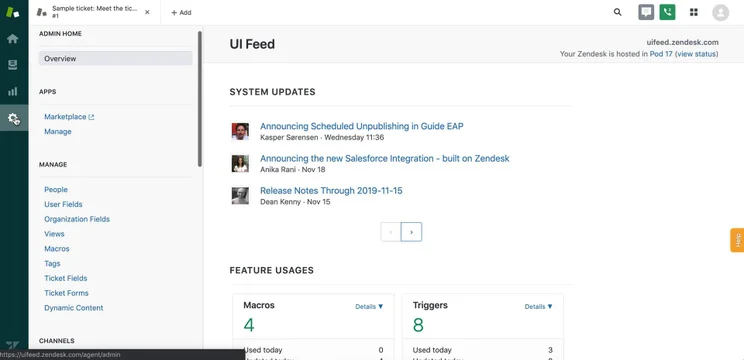Close the Sample ticket tab
Screen dimensions: 744x360
(147, 12)
